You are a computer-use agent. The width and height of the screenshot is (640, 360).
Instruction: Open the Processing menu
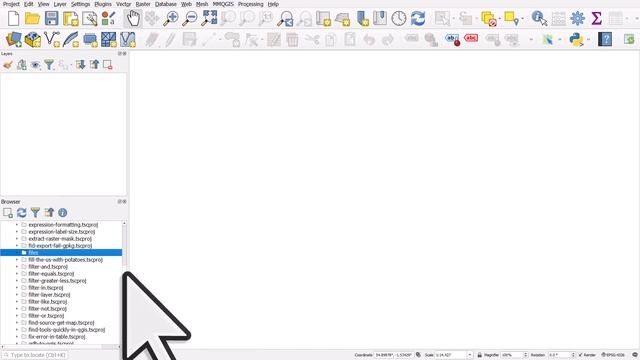click(x=250, y=4)
